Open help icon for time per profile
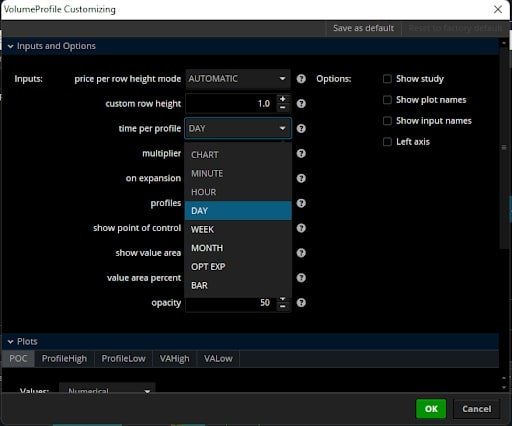Image resolution: width=512 pixels, height=426 pixels. coord(301,128)
